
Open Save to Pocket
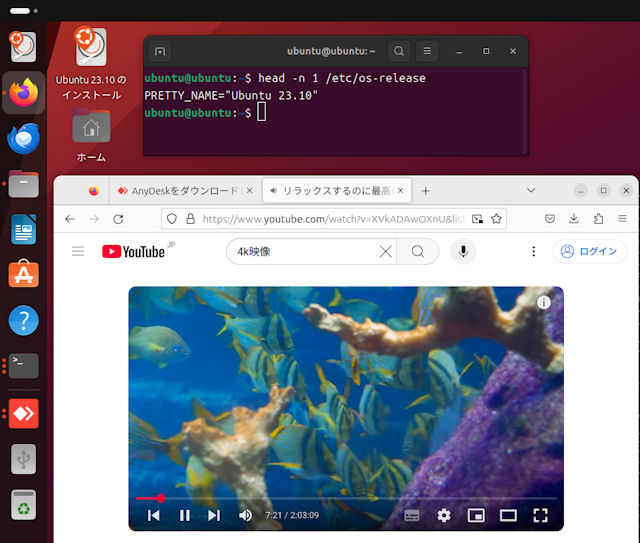tap(550, 219)
